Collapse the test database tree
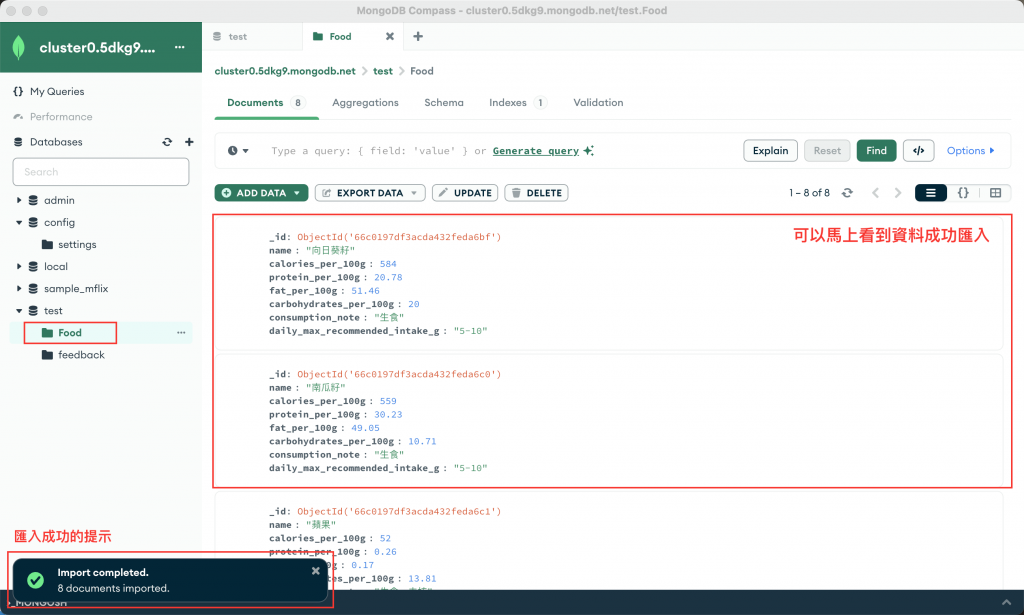Viewport: 1024px width, 615px height. [19, 311]
